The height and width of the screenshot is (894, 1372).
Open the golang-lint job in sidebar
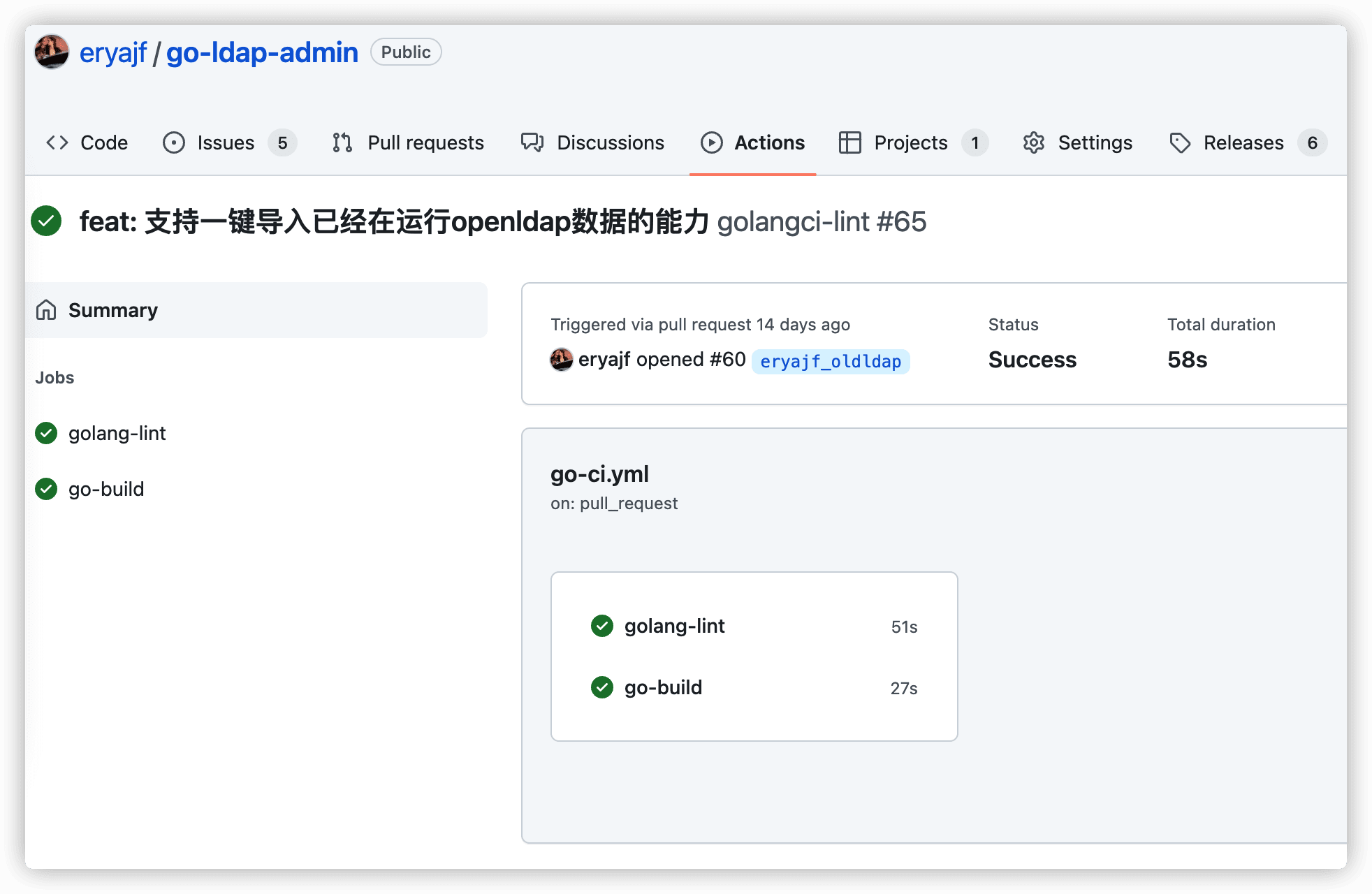tap(117, 433)
